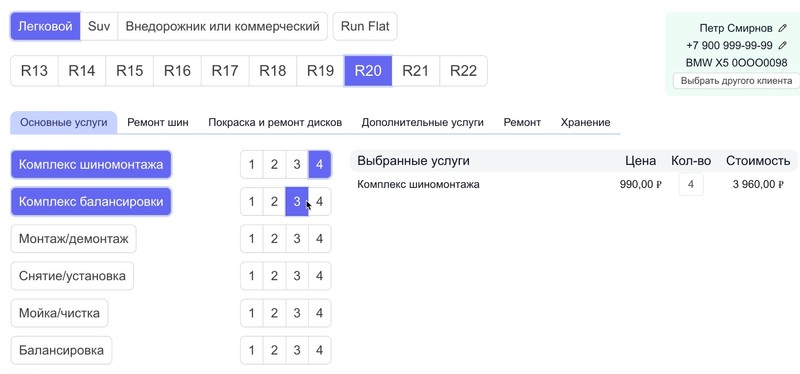
Task: Set Снятие/установка quantity to 3
Action: tap(297, 276)
